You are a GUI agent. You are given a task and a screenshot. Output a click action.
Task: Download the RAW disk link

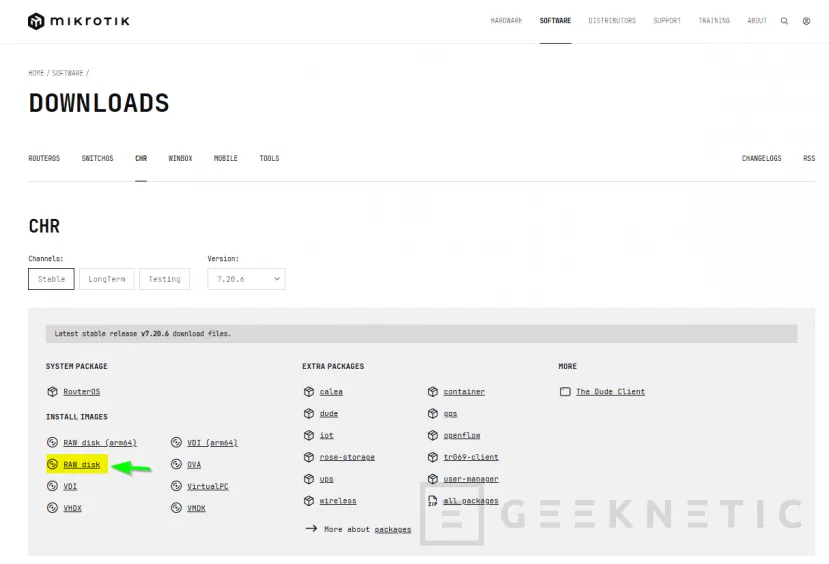[81, 465]
